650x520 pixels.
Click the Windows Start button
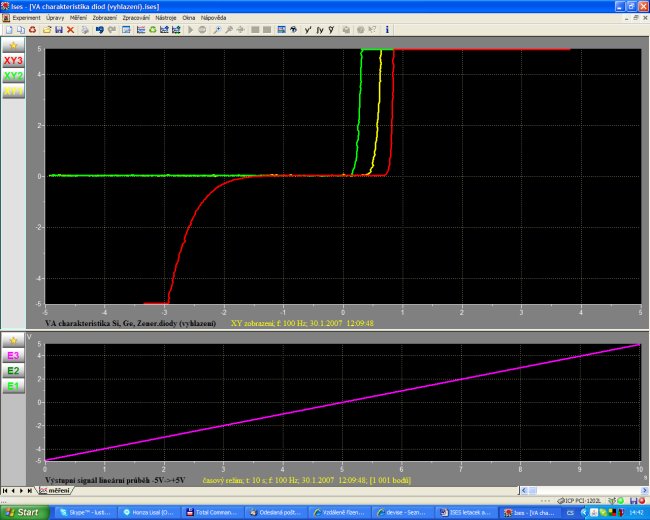tap(24, 513)
